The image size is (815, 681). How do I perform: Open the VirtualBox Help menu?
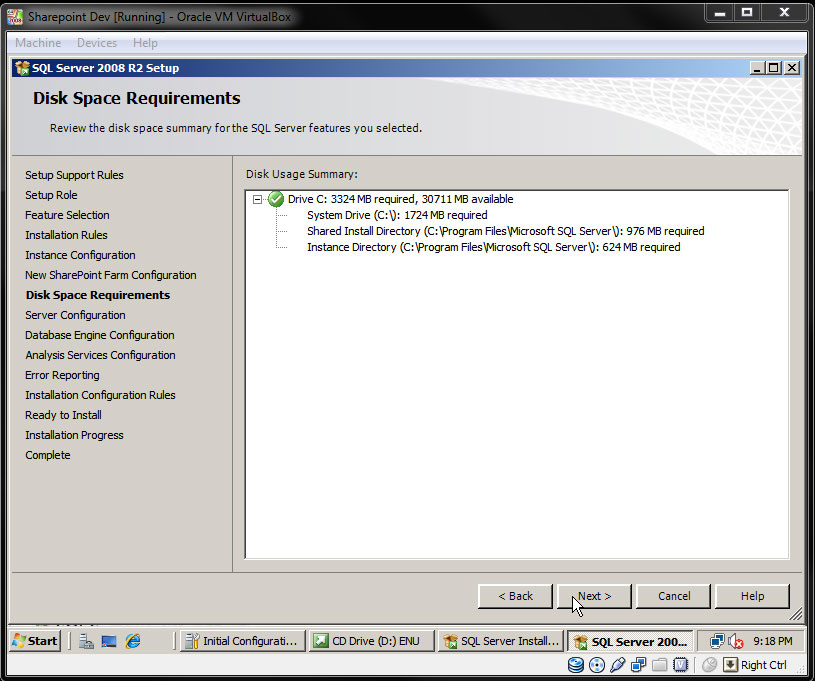point(145,43)
